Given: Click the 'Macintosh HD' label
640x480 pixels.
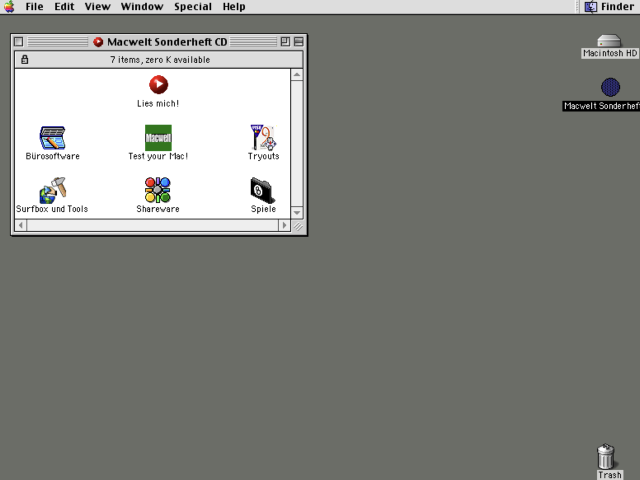Looking at the screenshot, I should point(610,53).
